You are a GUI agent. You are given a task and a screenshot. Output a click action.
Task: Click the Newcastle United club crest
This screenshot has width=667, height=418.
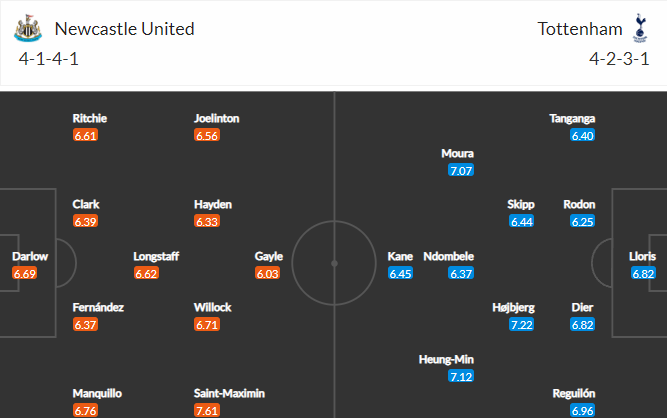click(x=28, y=28)
